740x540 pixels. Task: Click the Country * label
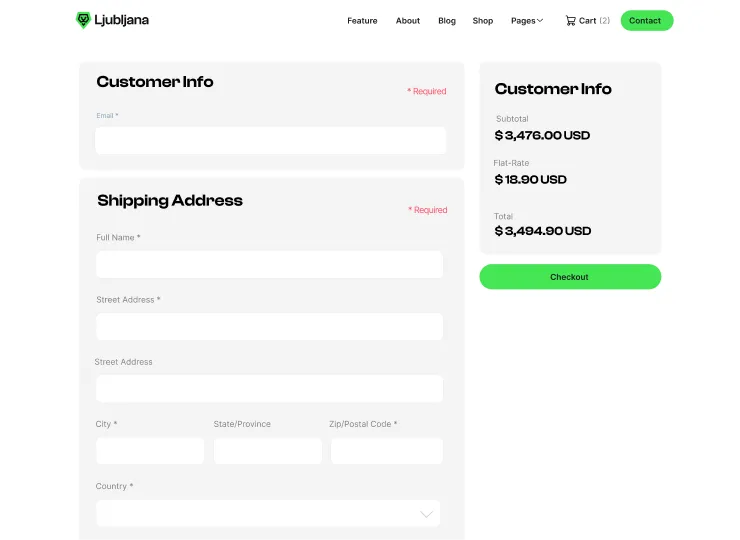point(114,486)
